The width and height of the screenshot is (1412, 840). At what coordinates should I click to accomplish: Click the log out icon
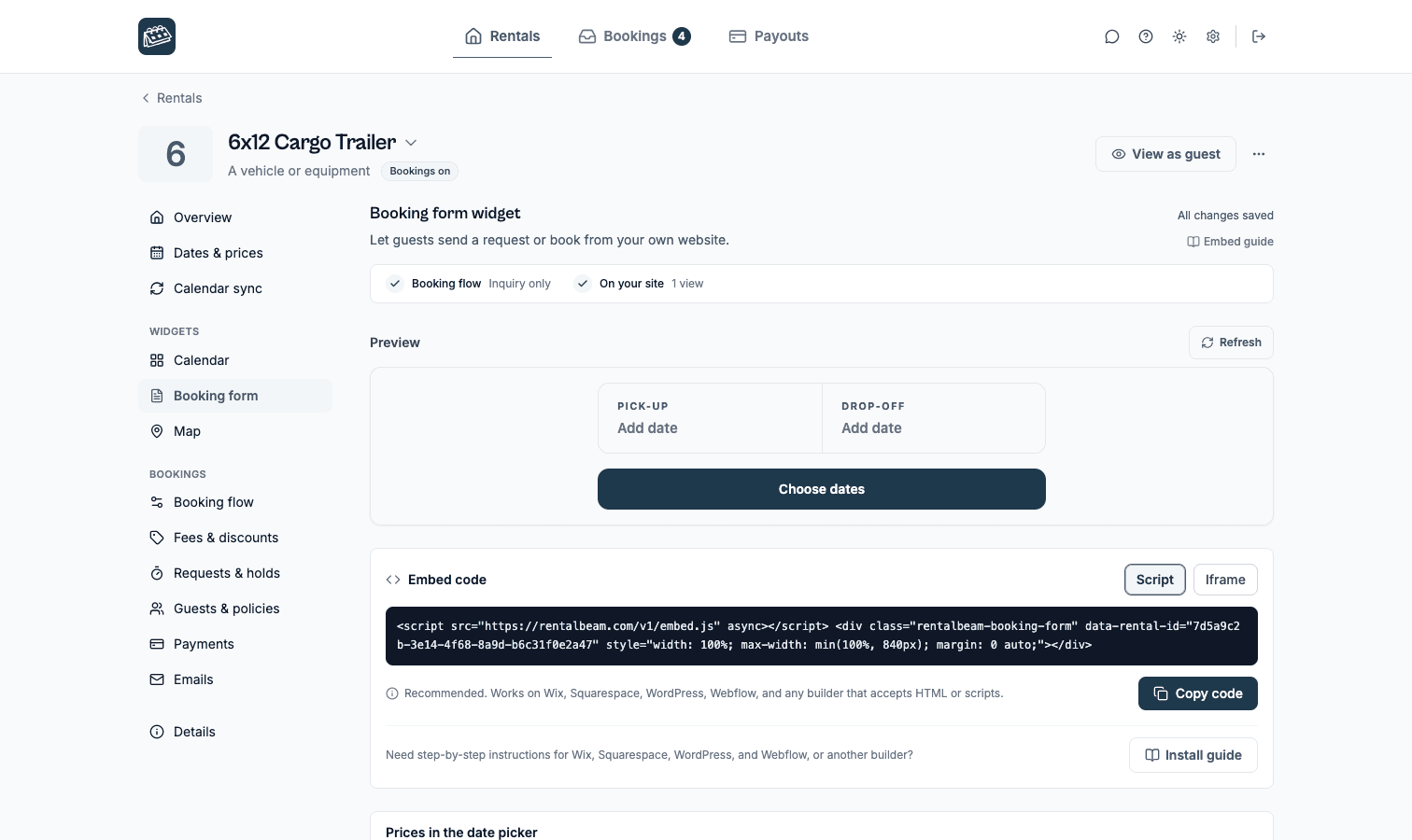[x=1259, y=36]
